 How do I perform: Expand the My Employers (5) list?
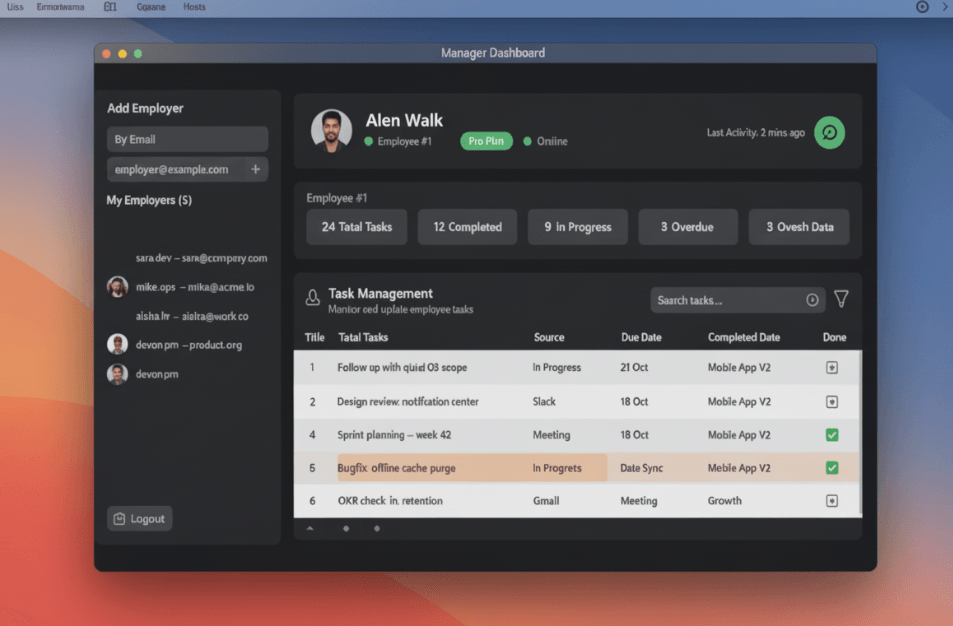click(x=149, y=200)
